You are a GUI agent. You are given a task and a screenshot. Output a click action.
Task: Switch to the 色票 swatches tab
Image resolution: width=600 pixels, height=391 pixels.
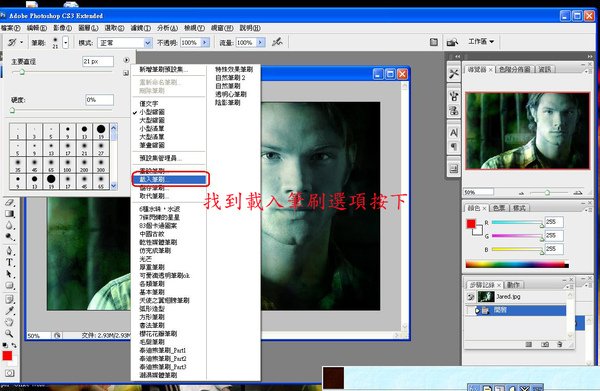499,208
